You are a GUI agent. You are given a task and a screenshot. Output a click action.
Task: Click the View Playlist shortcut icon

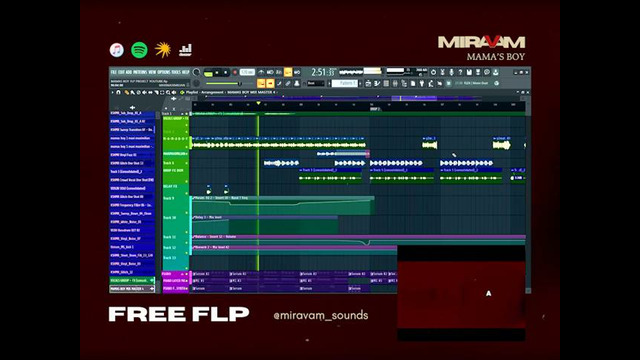tap(368, 83)
